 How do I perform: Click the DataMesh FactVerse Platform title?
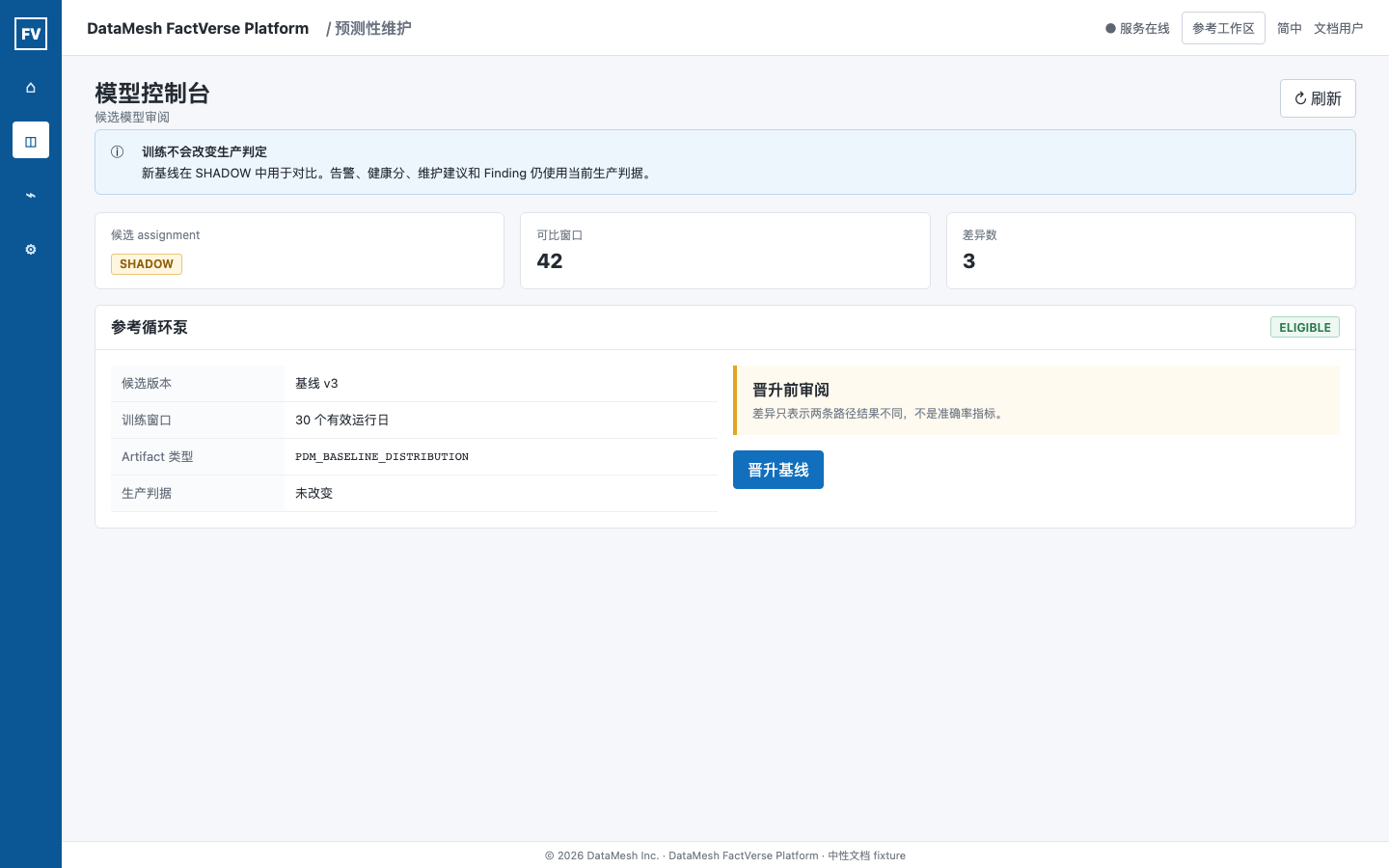(198, 29)
